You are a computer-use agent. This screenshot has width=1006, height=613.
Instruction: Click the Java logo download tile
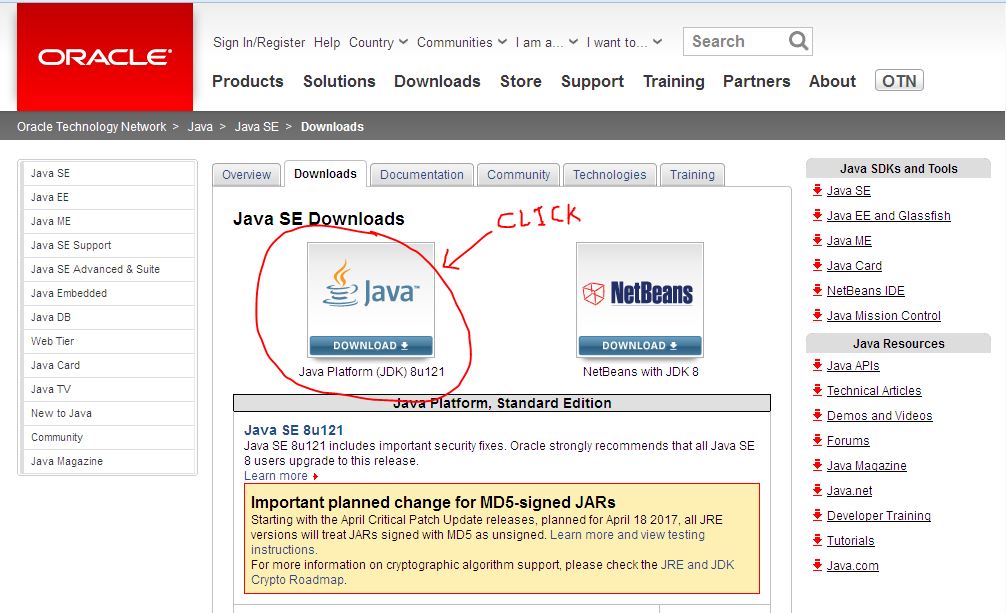(x=371, y=300)
